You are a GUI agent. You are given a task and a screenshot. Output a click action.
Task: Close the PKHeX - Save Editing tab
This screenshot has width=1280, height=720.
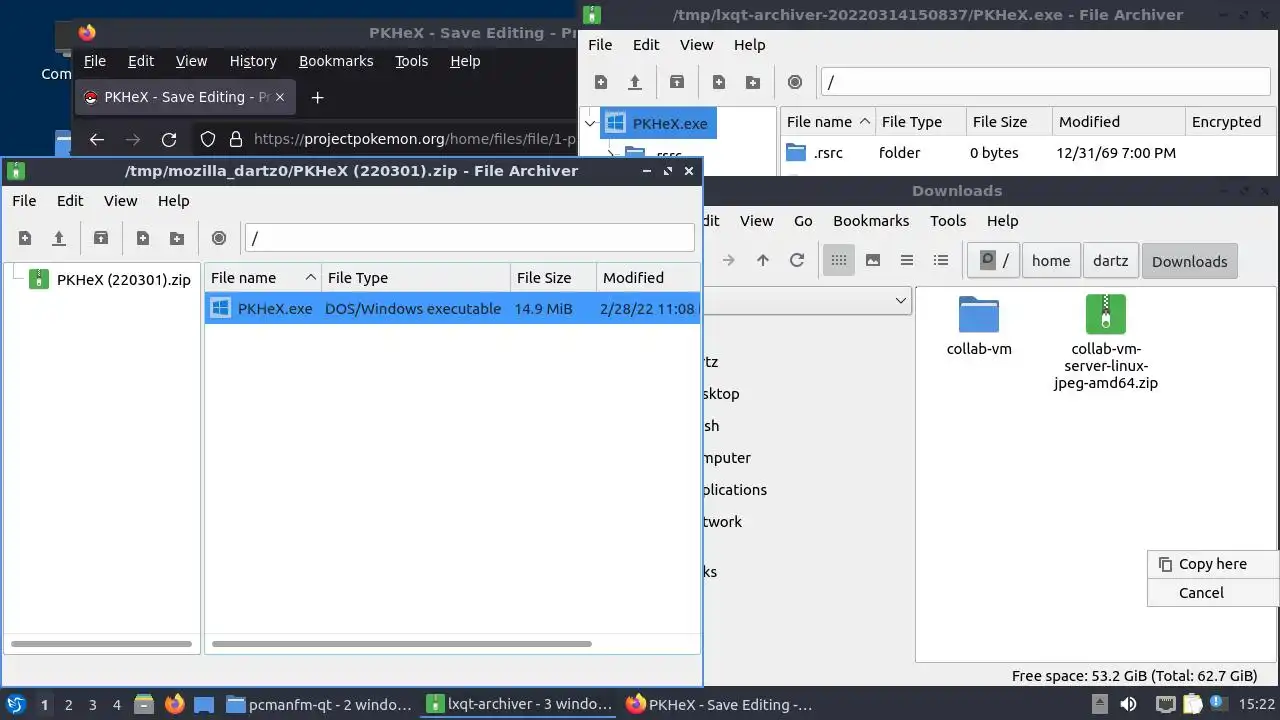(x=280, y=97)
